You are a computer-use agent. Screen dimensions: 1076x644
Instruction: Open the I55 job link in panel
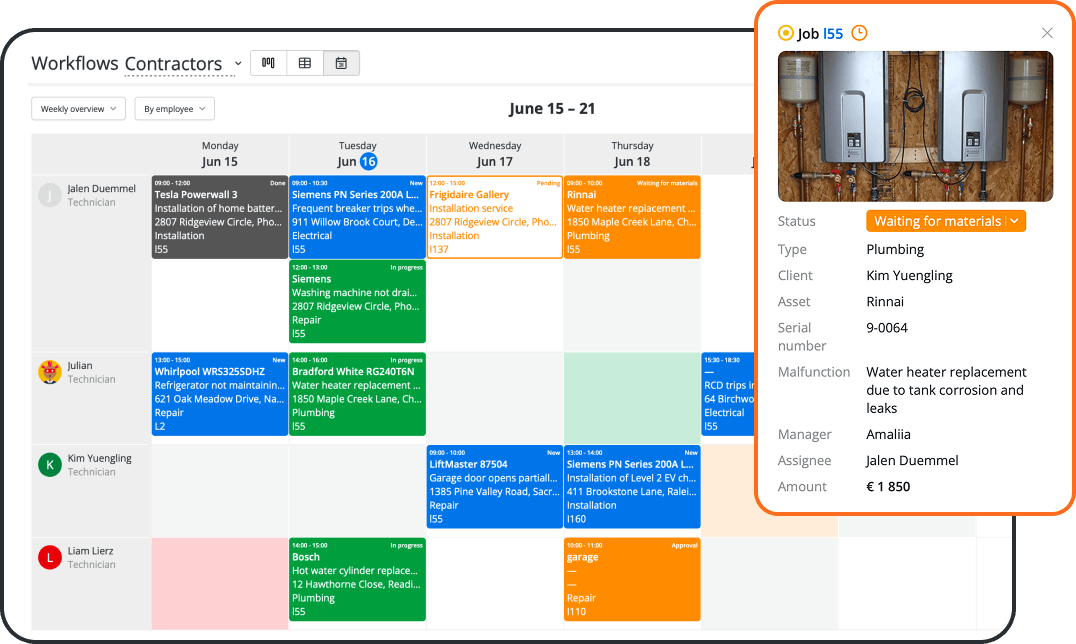click(832, 34)
